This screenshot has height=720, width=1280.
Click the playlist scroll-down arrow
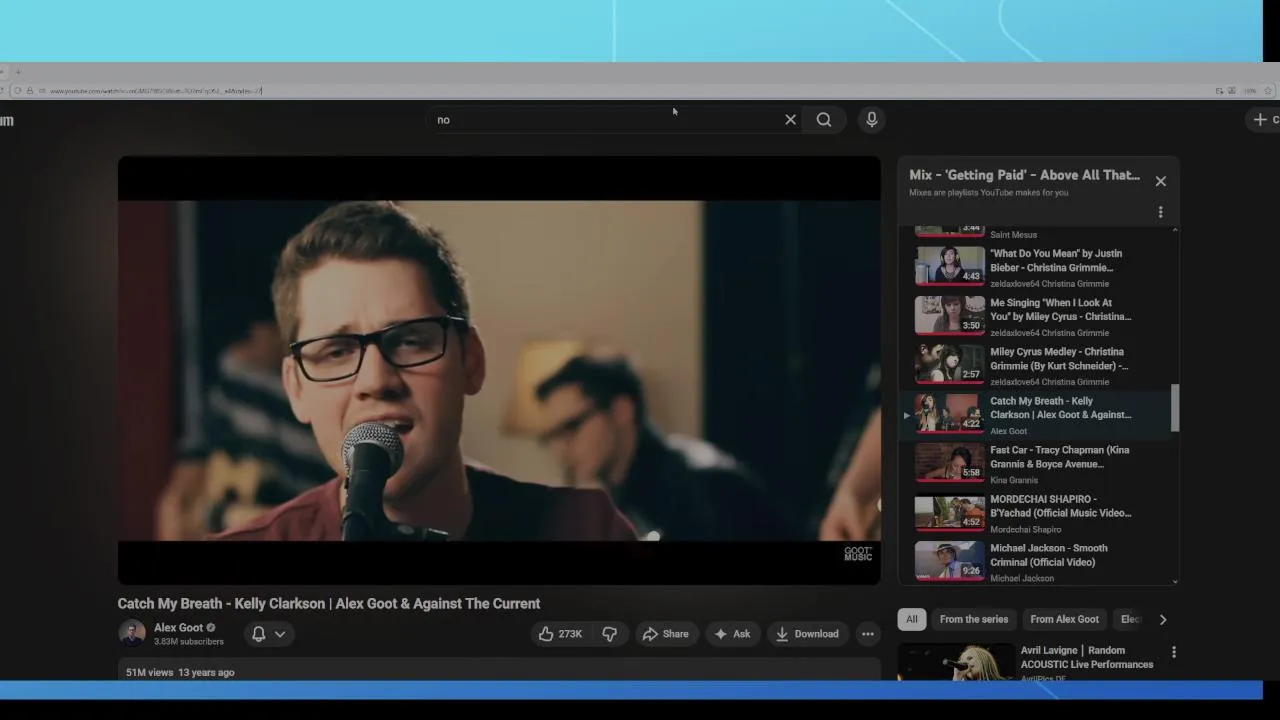tap(1175, 580)
